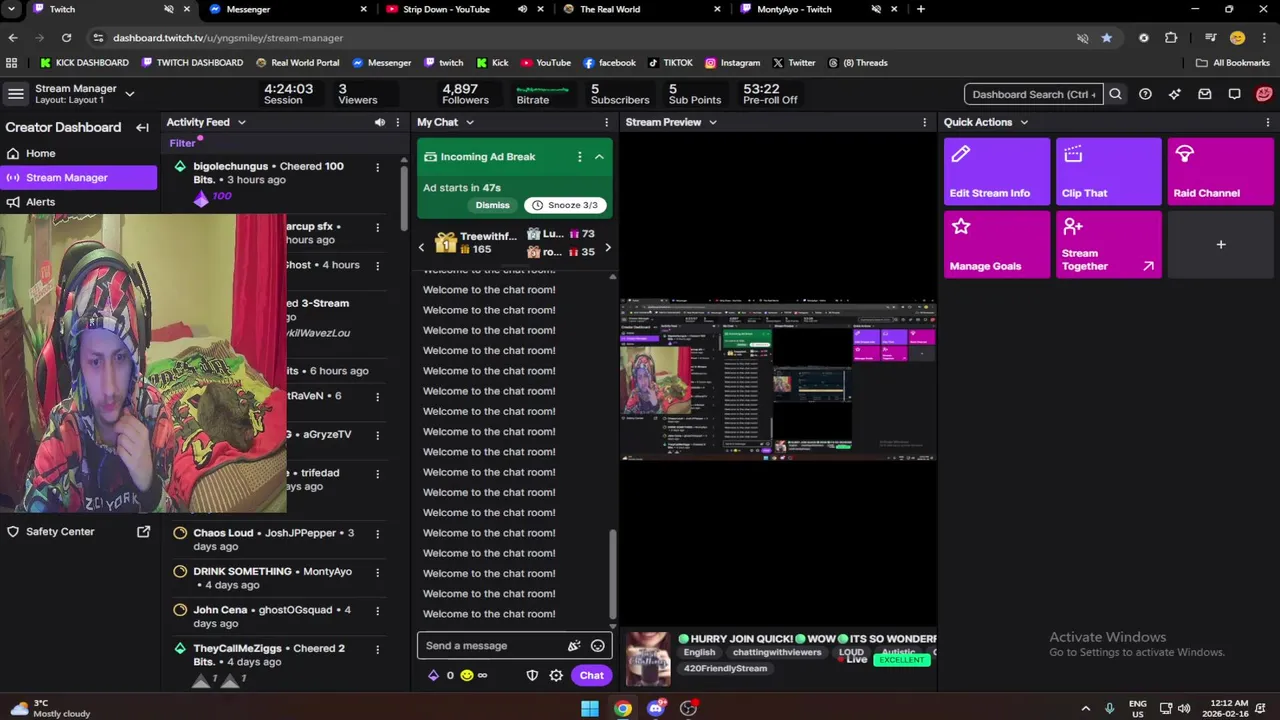The height and width of the screenshot is (720, 1280).
Task: Open channel points smiley balance
Action: pyautogui.click(x=466, y=675)
